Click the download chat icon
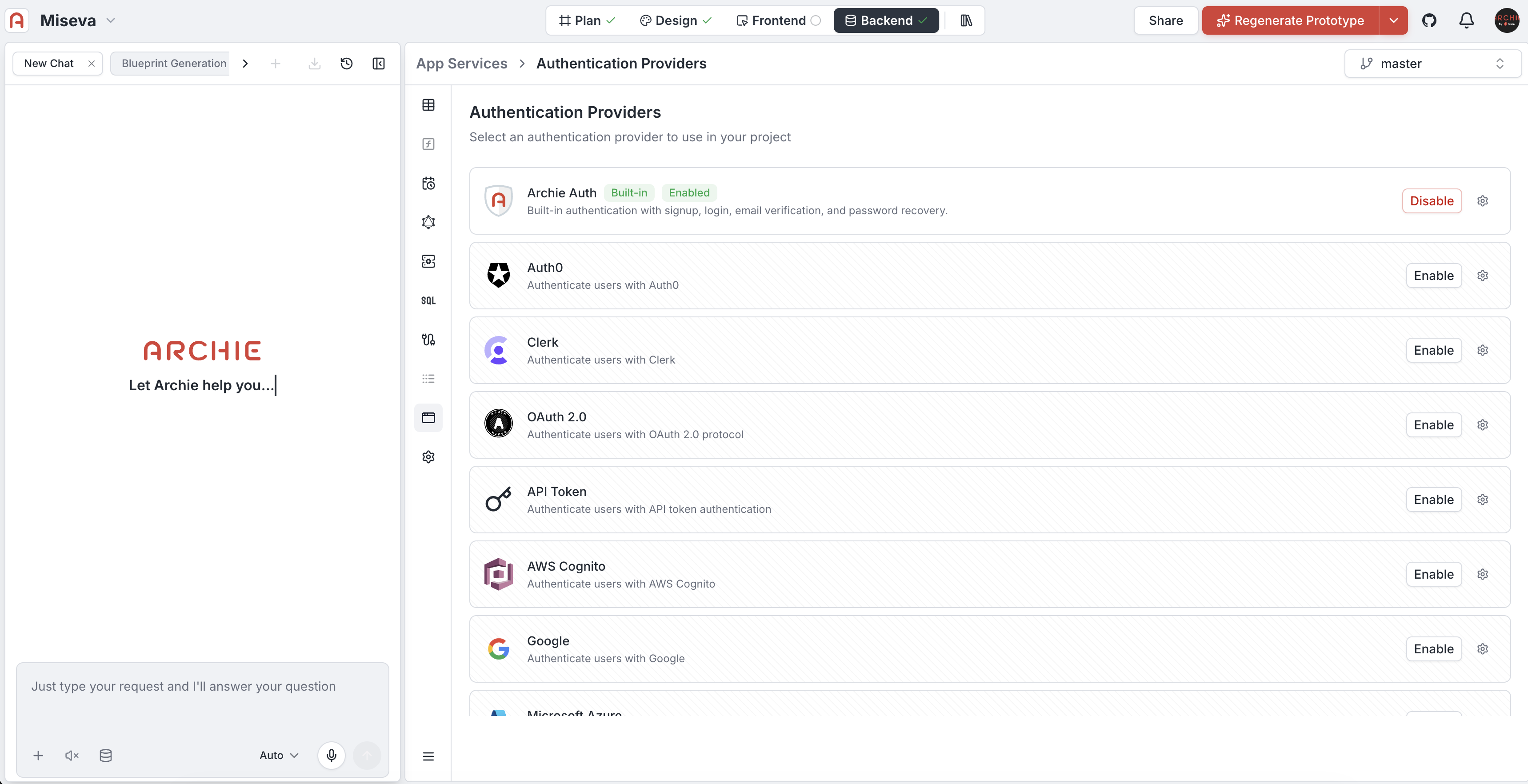Image resolution: width=1528 pixels, height=784 pixels. click(x=314, y=64)
